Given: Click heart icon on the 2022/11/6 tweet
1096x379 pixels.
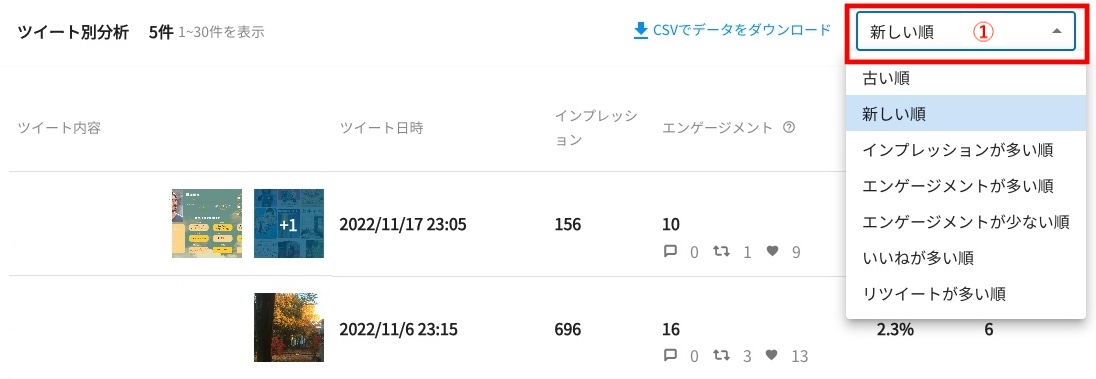Looking at the screenshot, I should (x=772, y=355).
